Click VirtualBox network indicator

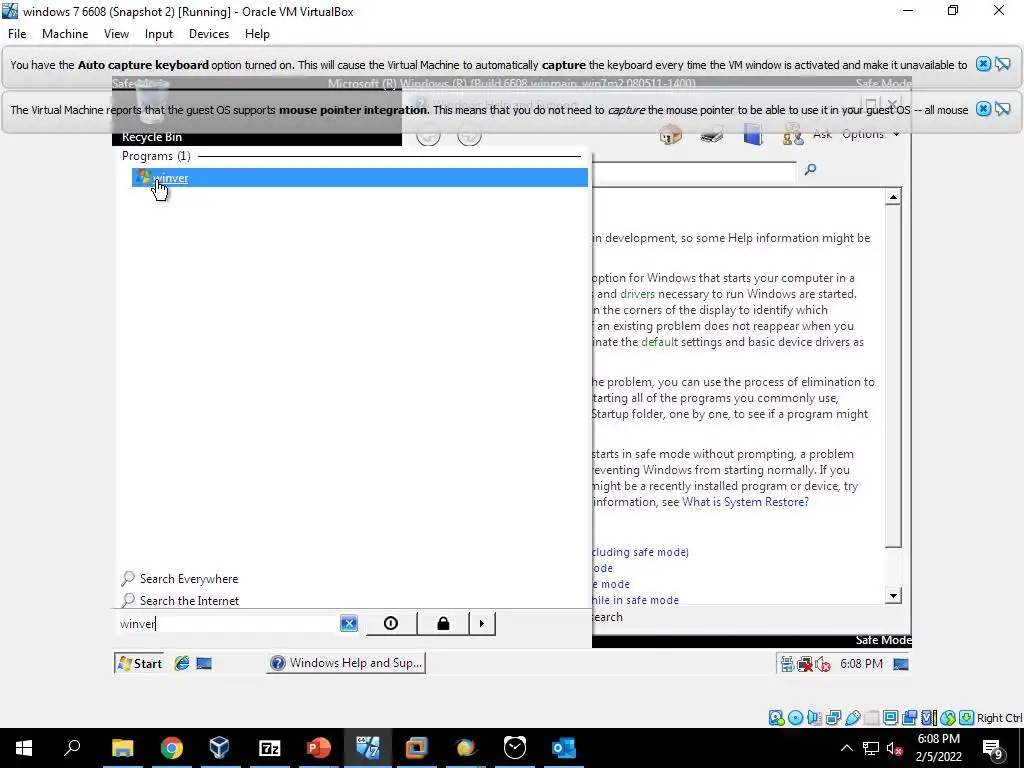(833, 718)
